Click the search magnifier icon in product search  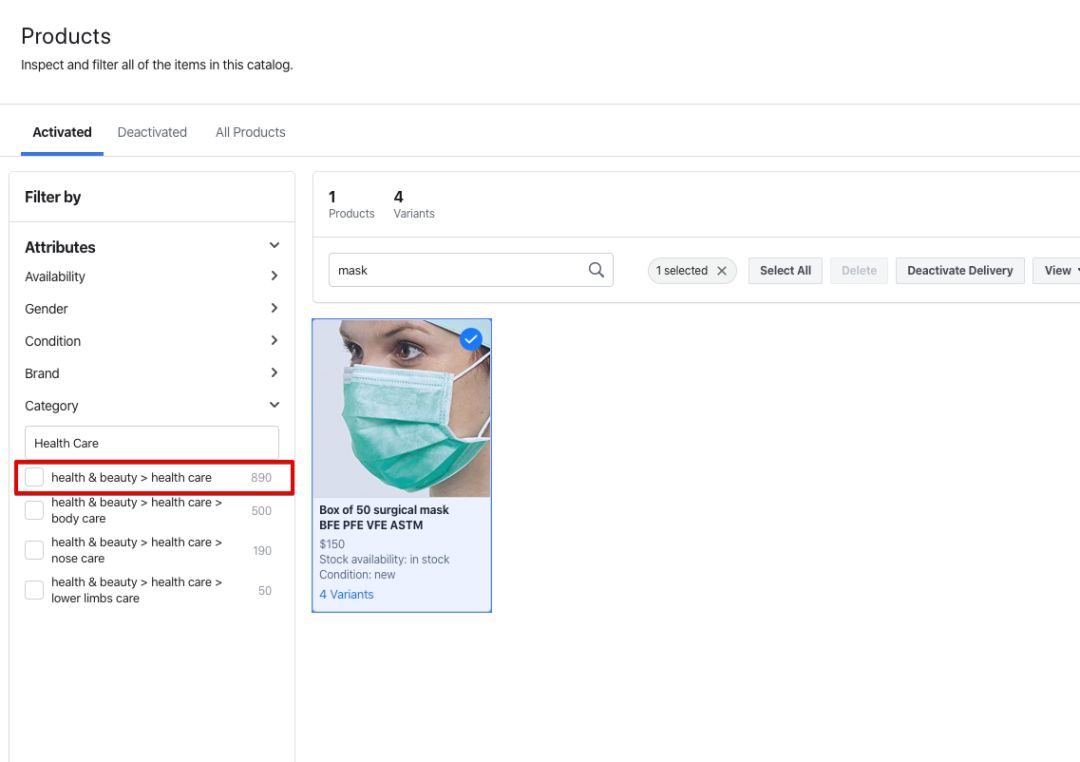click(596, 270)
